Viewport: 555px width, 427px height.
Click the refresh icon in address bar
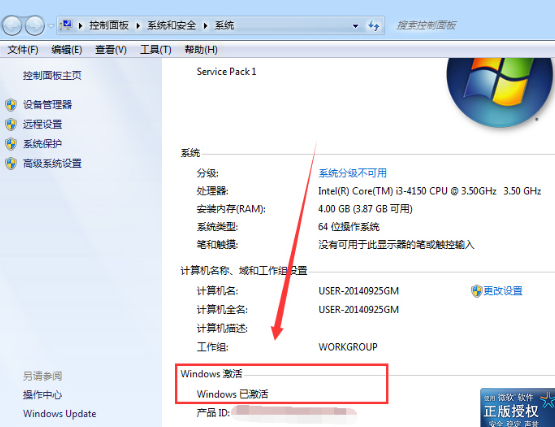point(374,25)
